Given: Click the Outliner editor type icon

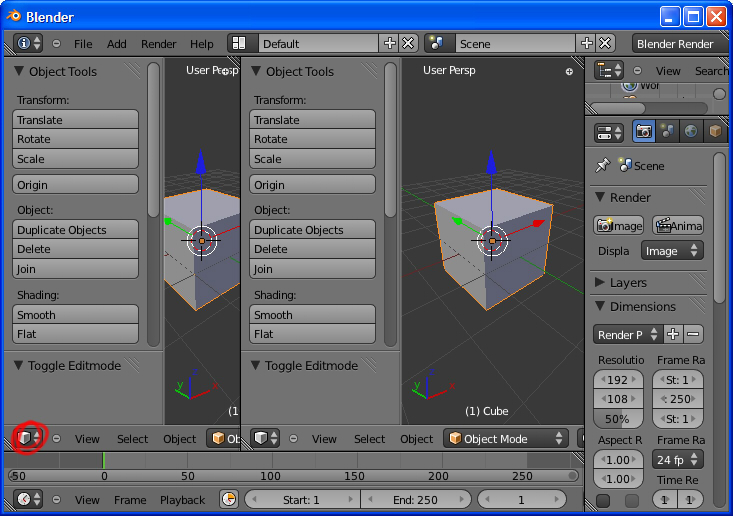Looking at the screenshot, I should pyautogui.click(x=609, y=70).
